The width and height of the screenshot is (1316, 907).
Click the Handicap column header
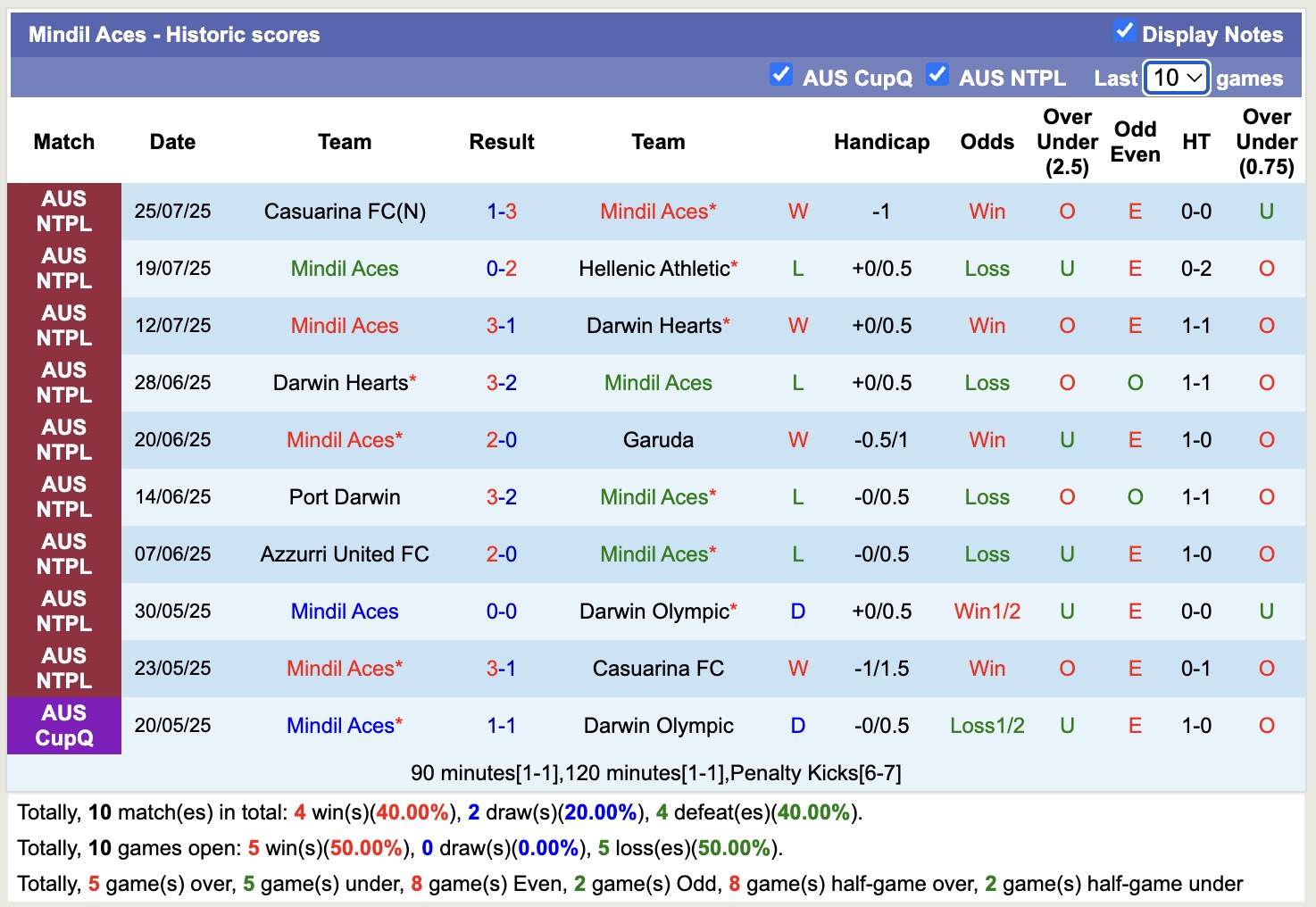[x=881, y=142]
